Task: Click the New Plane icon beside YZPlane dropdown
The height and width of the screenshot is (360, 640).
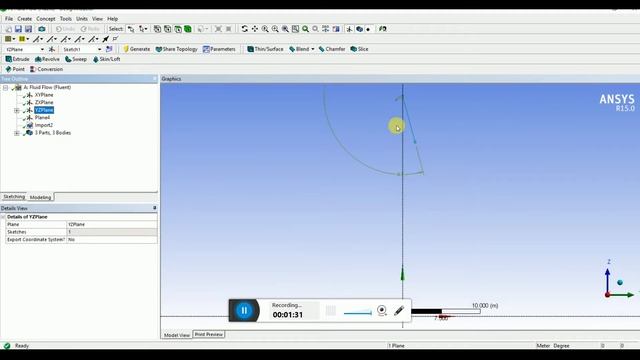Action: pyautogui.click(x=52, y=49)
